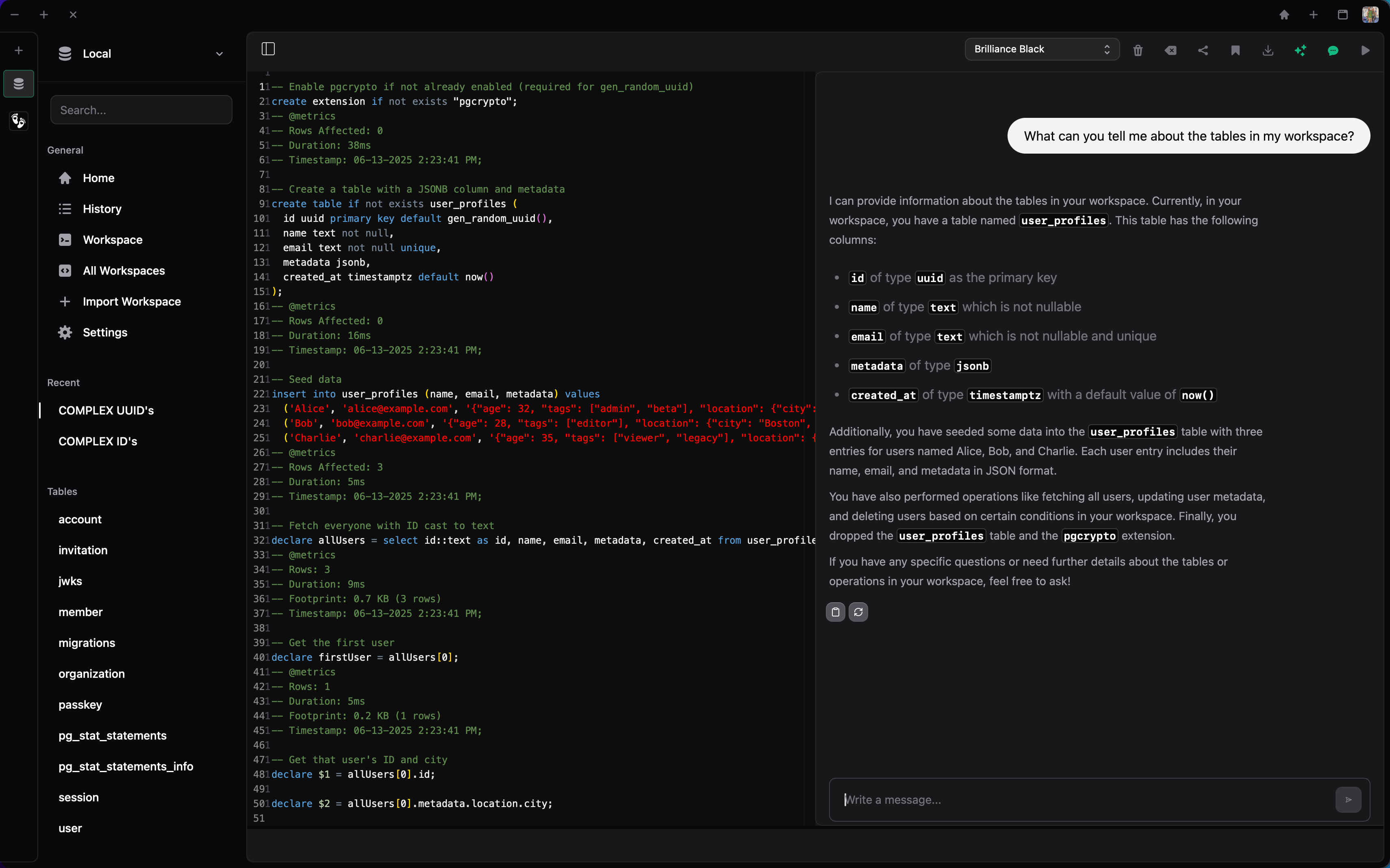Click the plus icon in the left rail
This screenshot has width=1390, height=868.
pos(18,50)
